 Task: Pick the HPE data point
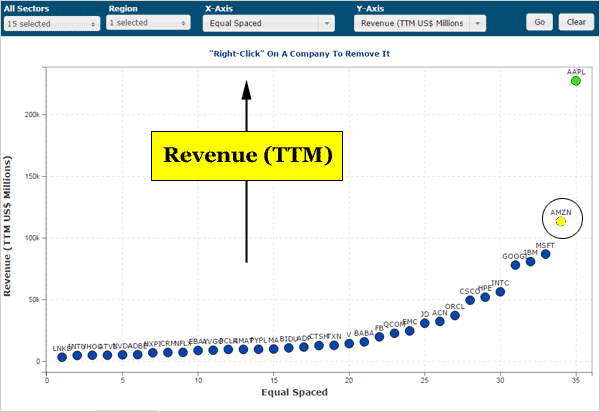[485, 297]
